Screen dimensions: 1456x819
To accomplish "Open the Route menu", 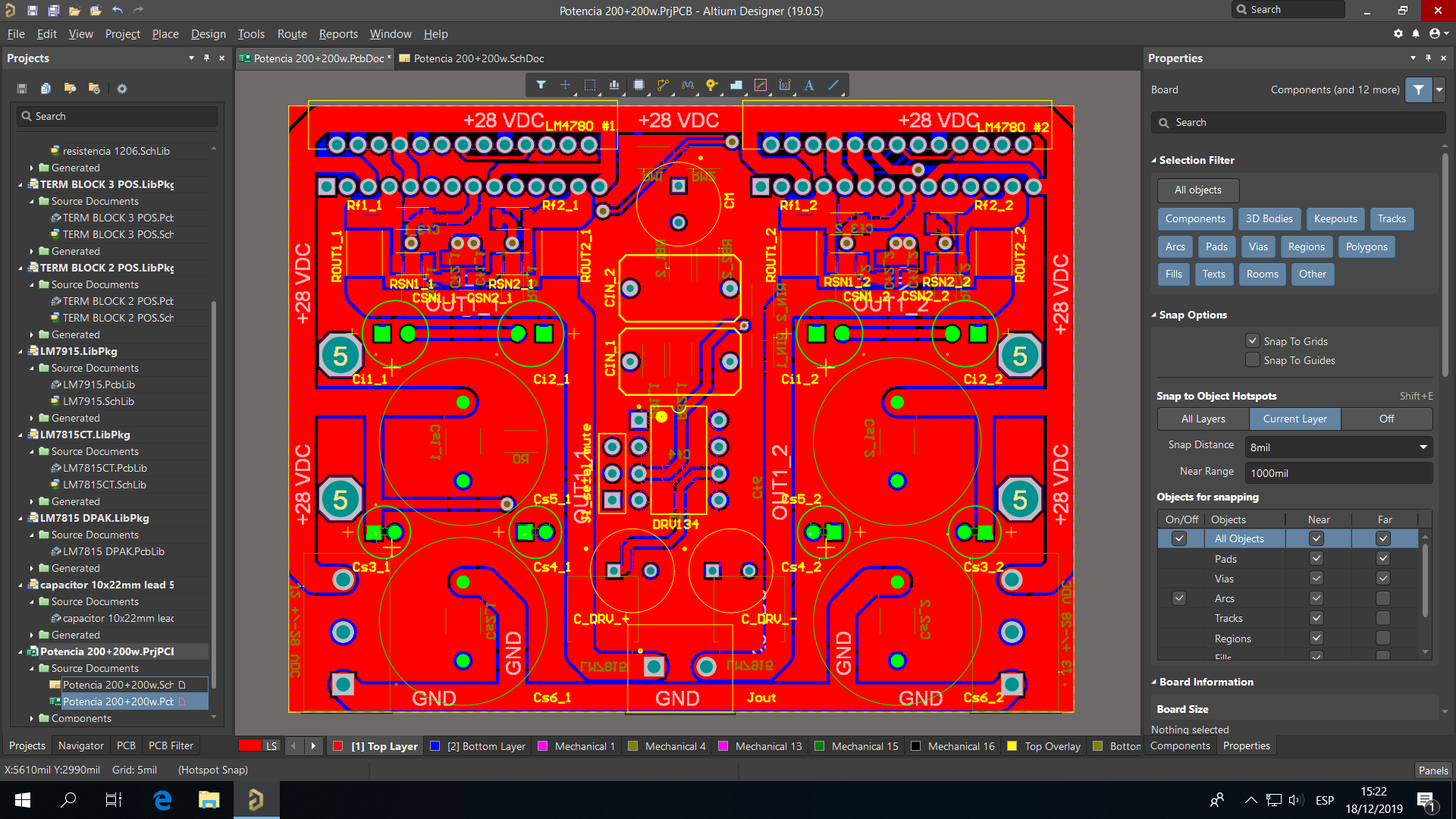I will point(292,33).
